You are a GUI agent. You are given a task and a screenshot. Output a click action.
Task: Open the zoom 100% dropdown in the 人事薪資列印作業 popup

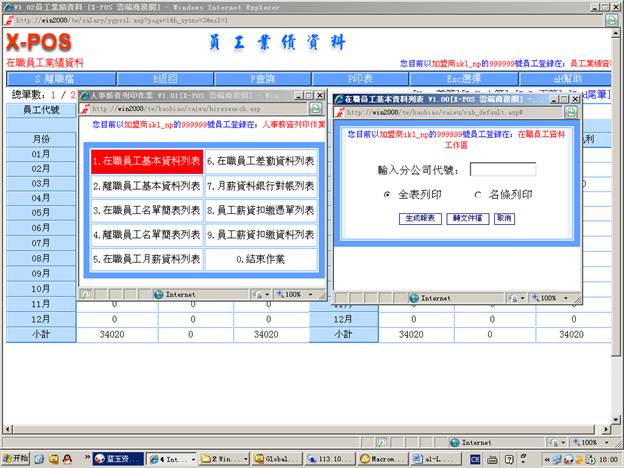tap(294, 295)
